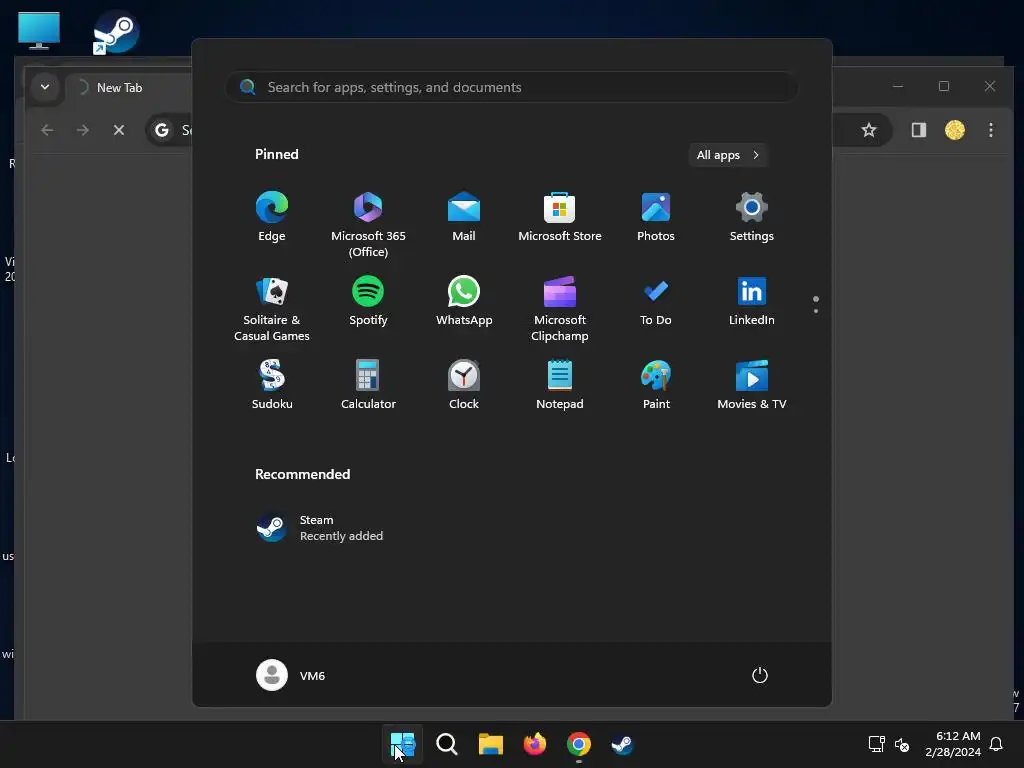Launch Spotify
Viewport: 1024px width, 768px height.
368,301
